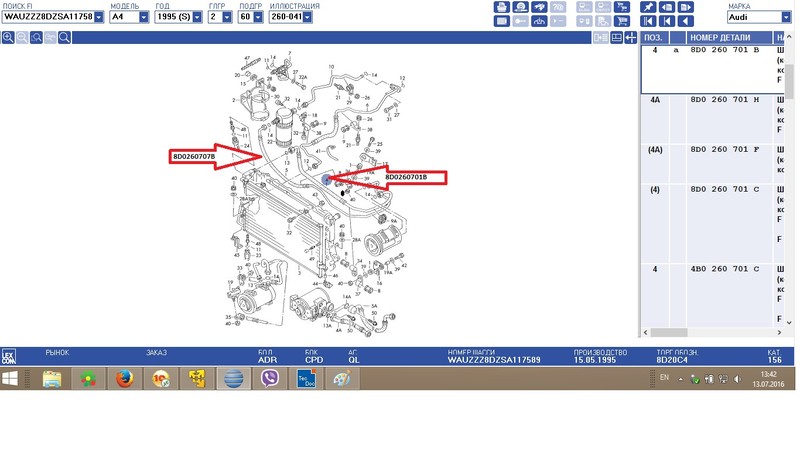This screenshot has height=450, width=800.
Task: Click the pin icon in toolbar
Action: pyautogui.click(x=649, y=6)
